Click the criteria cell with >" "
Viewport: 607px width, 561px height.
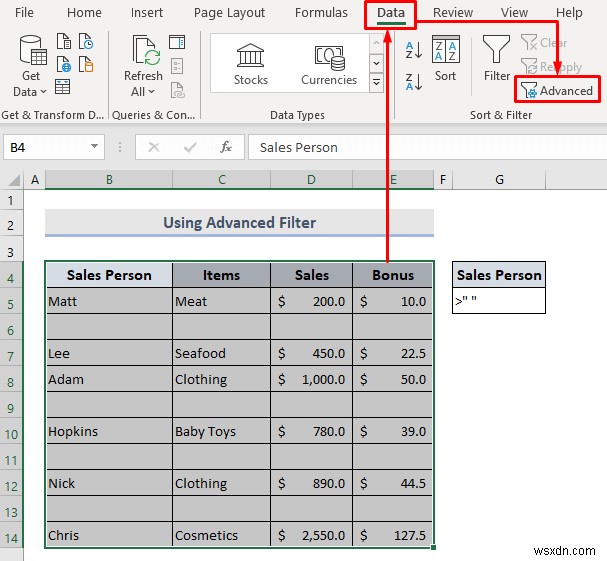[x=499, y=300]
